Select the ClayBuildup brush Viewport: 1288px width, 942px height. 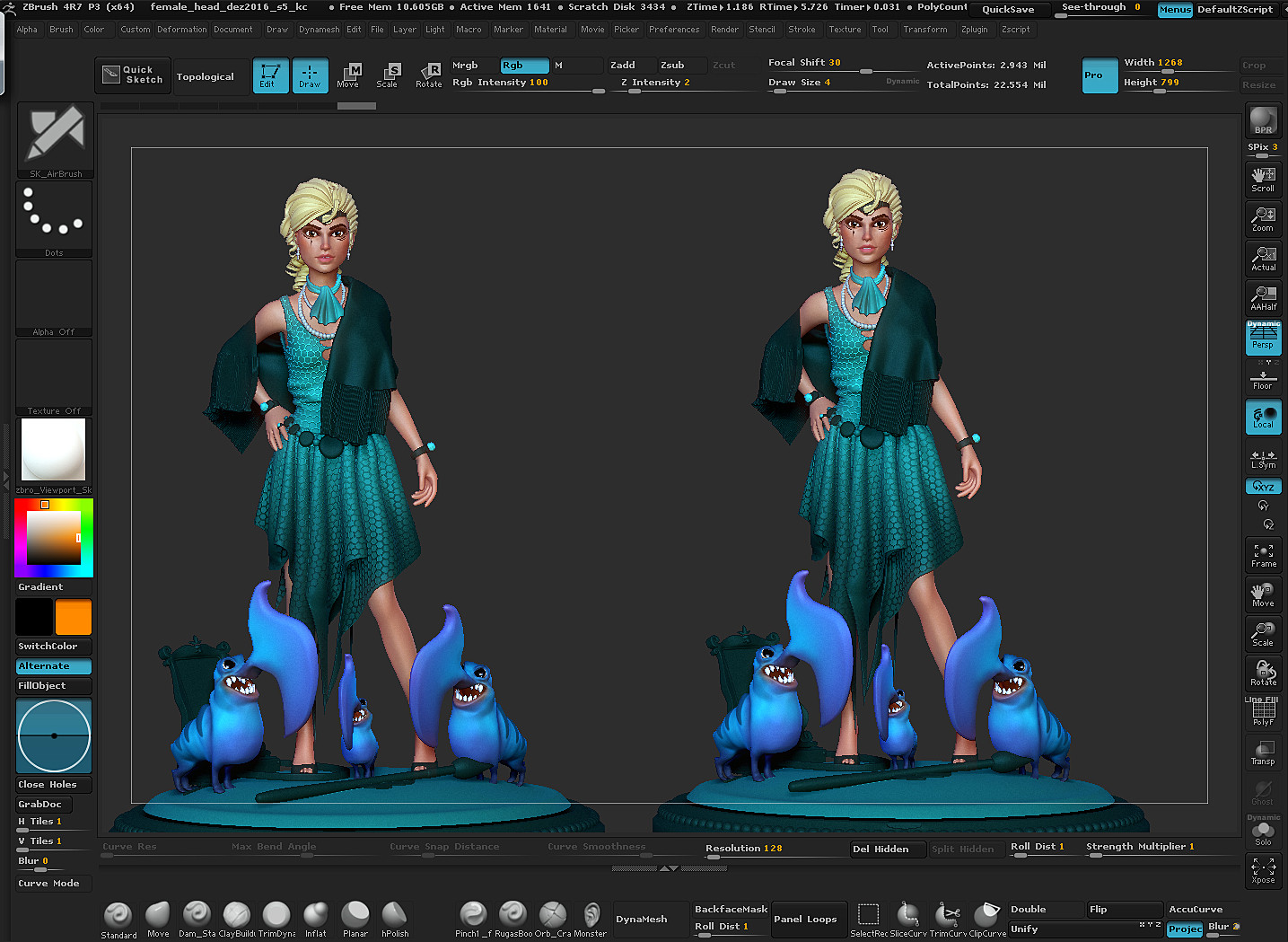pyautogui.click(x=237, y=920)
